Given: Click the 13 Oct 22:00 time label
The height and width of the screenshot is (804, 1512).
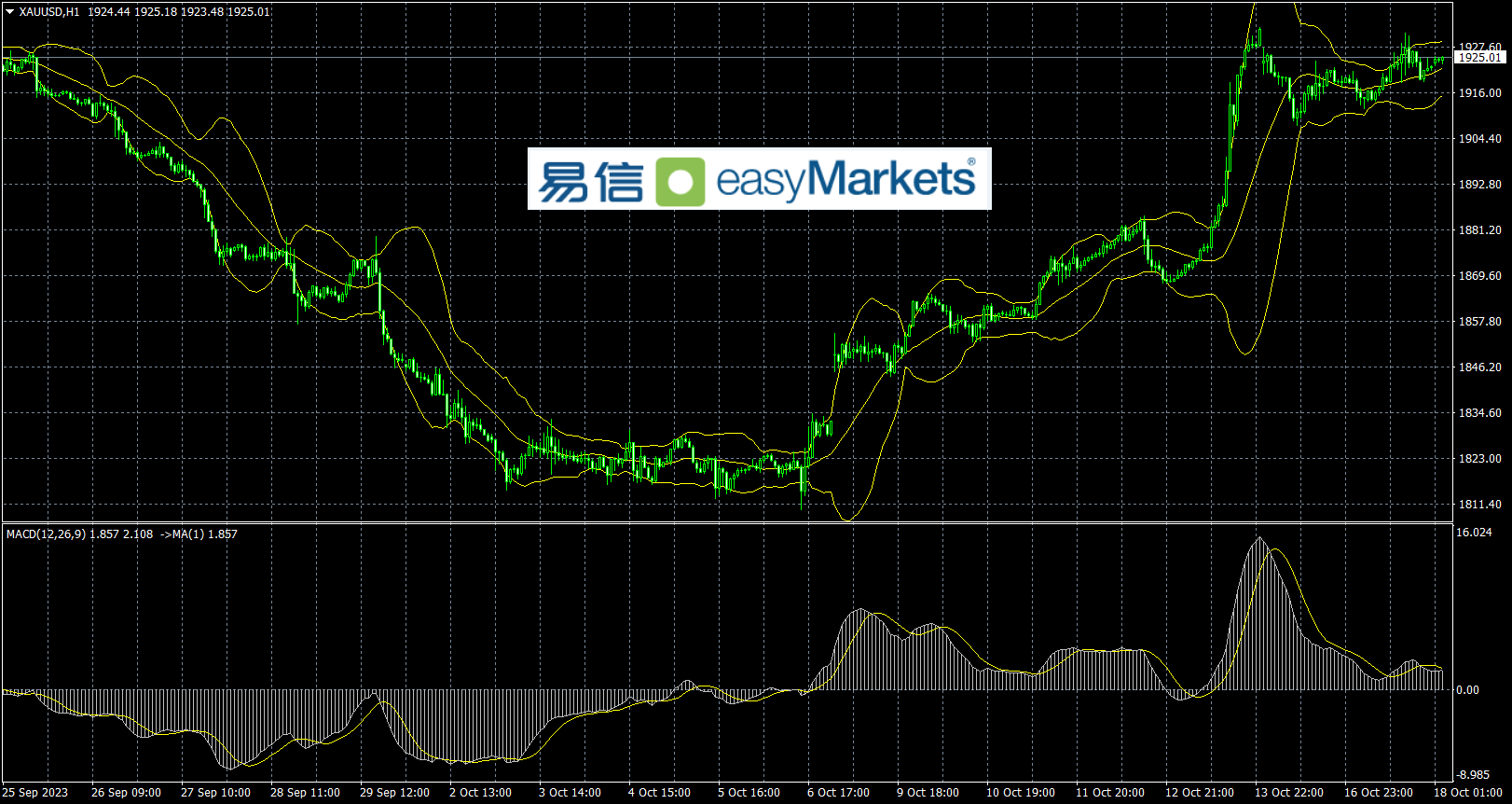Looking at the screenshot, I should point(1289,793).
